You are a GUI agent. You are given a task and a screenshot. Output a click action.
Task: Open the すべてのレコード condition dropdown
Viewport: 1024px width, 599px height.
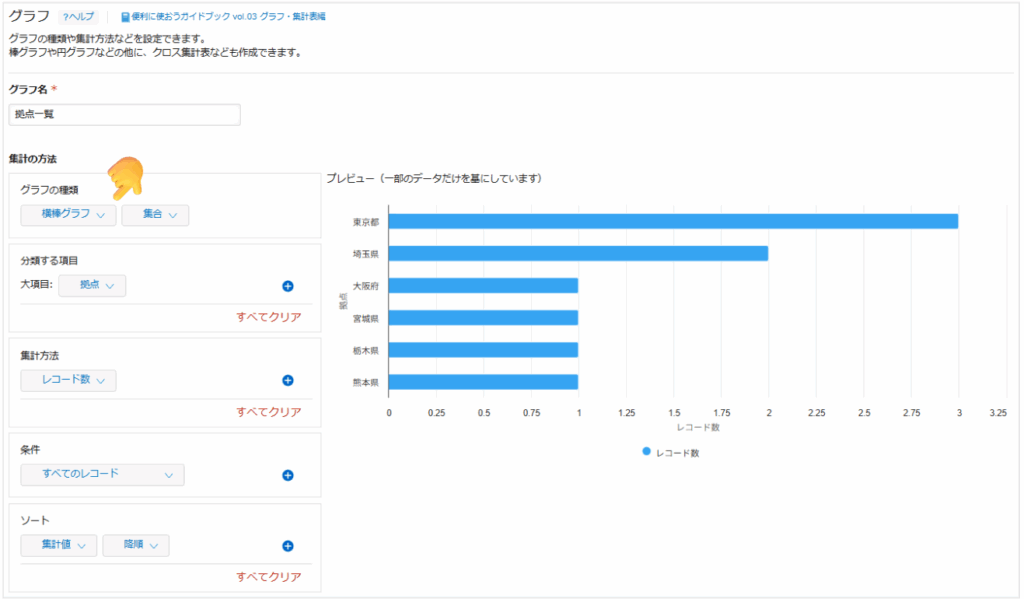point(102,474)
